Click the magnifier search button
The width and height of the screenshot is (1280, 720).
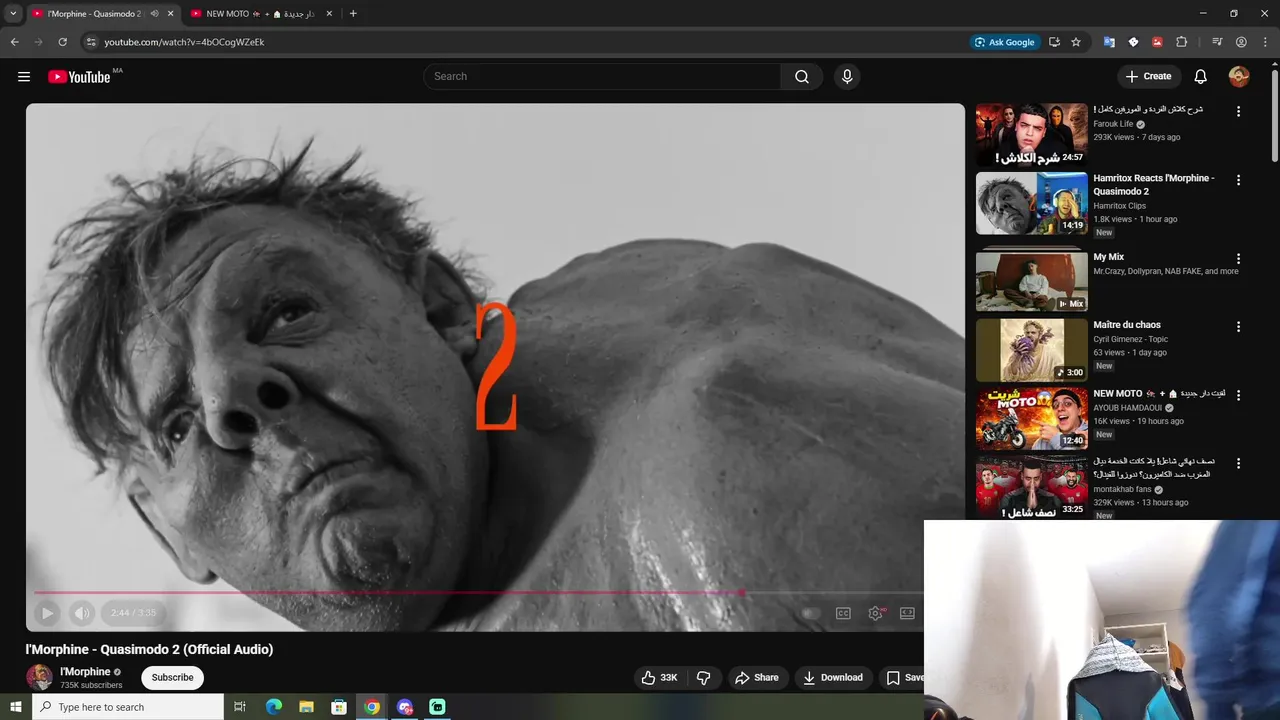coord(802,77)
